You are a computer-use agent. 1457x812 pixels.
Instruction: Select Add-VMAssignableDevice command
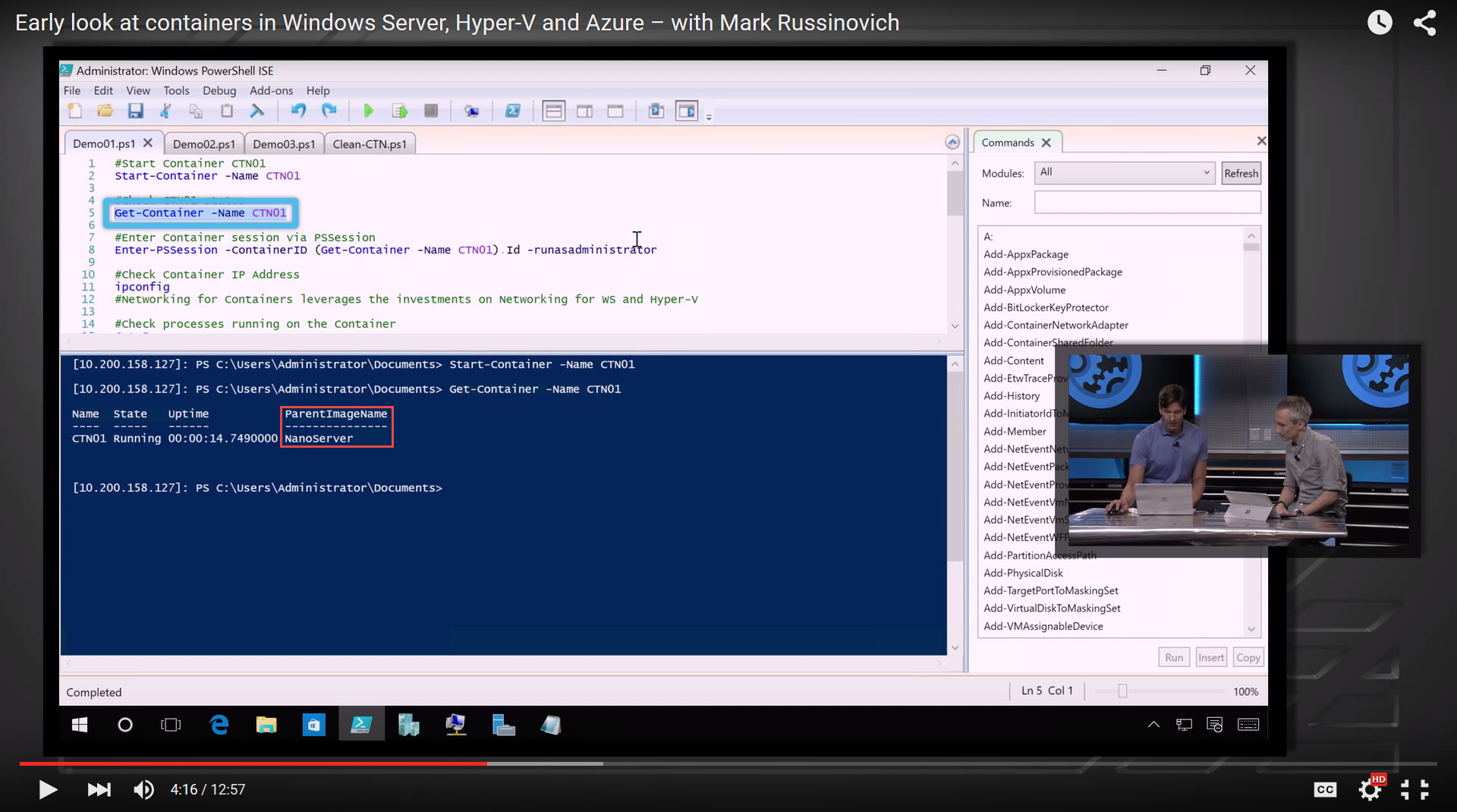pos(1043,626)
